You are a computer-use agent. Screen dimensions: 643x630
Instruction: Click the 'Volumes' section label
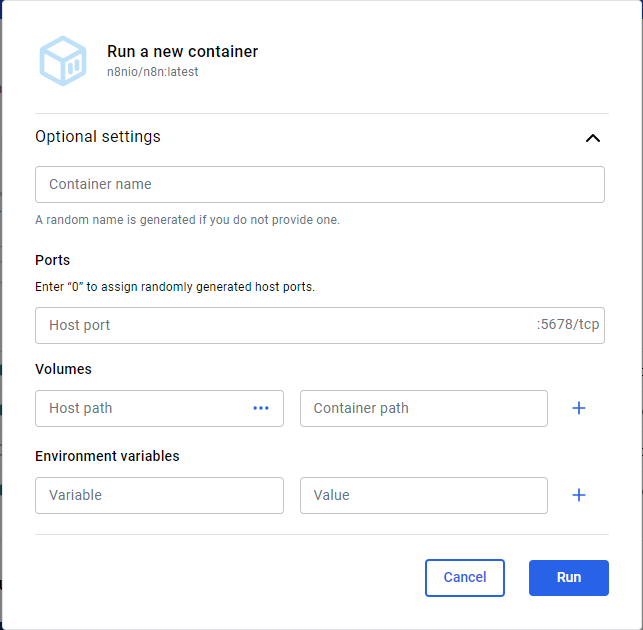click(x=63, y=369)
